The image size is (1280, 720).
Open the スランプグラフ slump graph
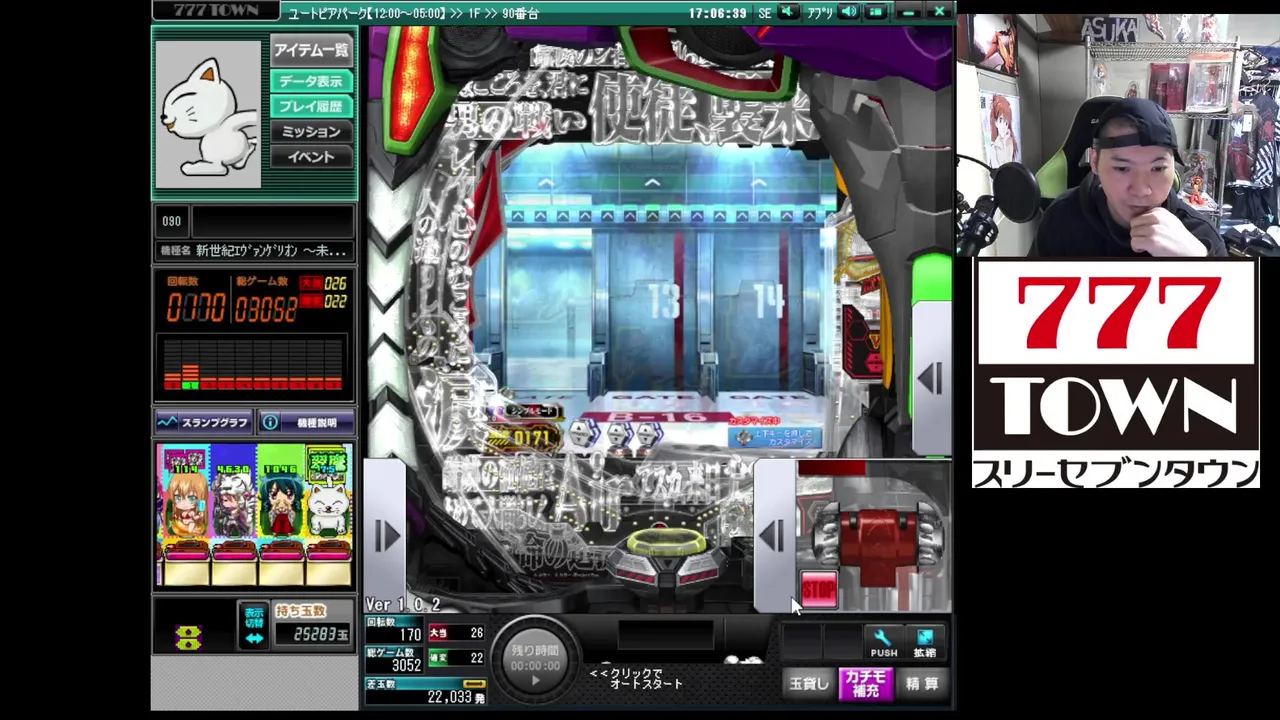click(204, 423)
